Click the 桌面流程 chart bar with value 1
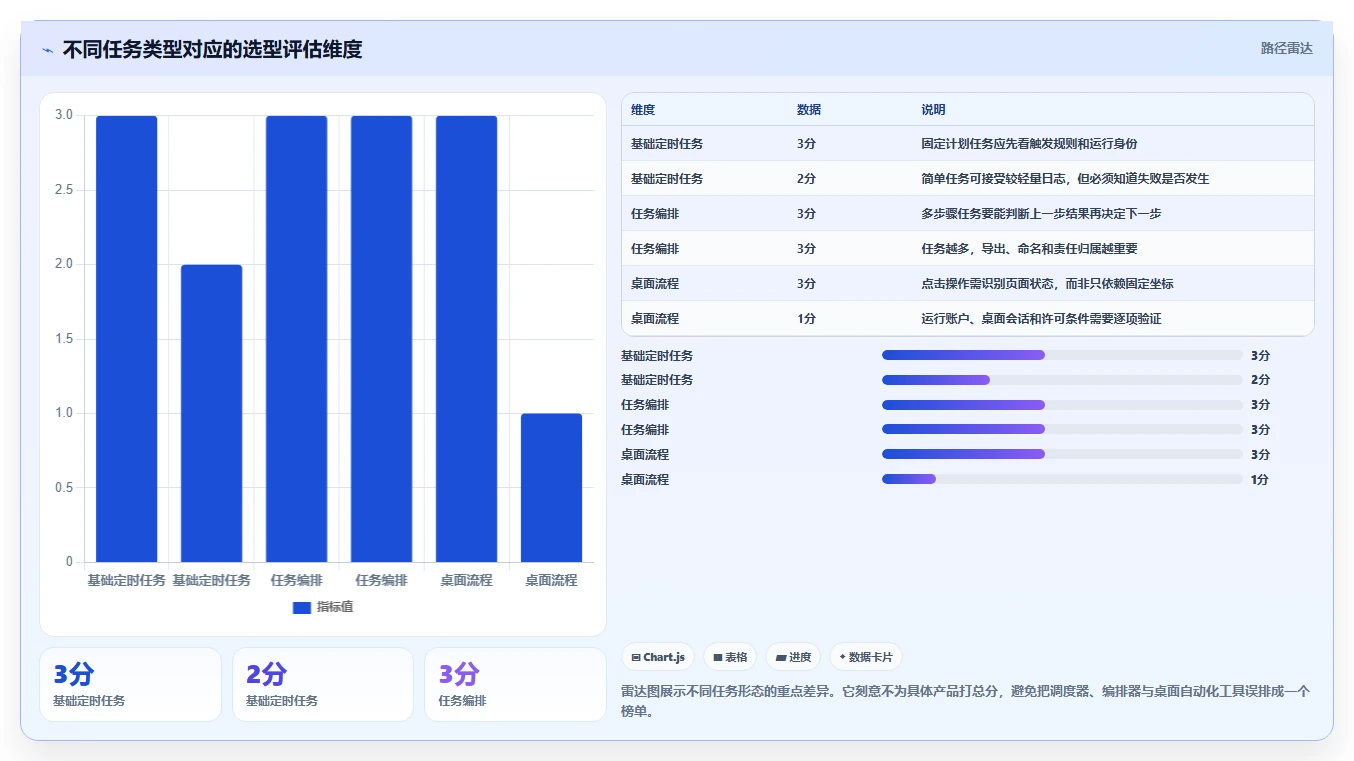This screenshot has width=1354, height=761. [x=551, y=488]
